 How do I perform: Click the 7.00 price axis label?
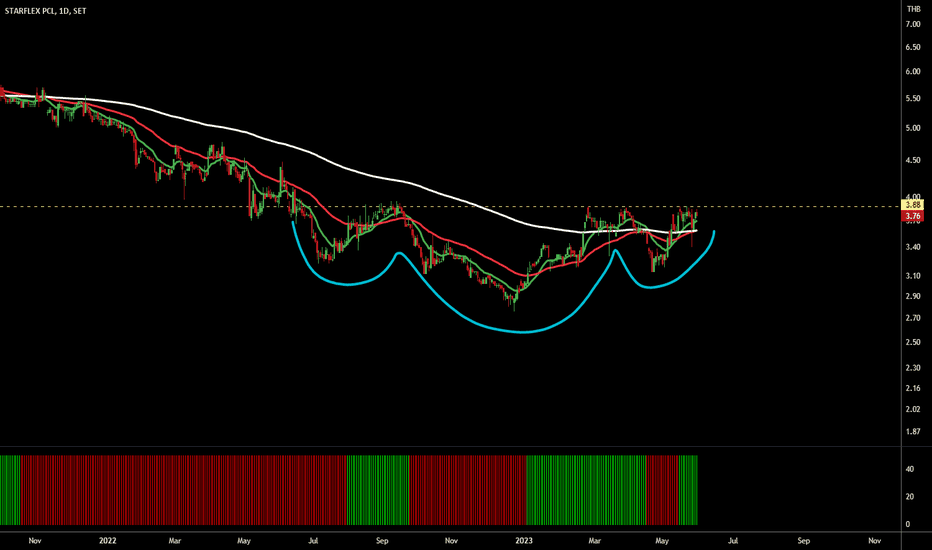(913, 24)
